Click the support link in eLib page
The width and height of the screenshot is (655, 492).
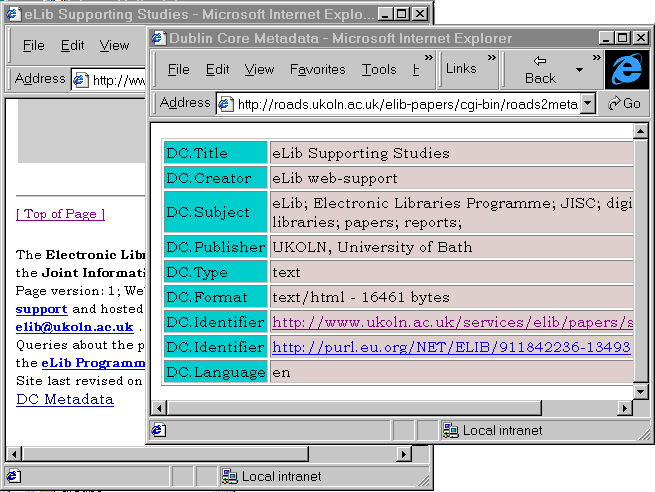pos(41,309)
